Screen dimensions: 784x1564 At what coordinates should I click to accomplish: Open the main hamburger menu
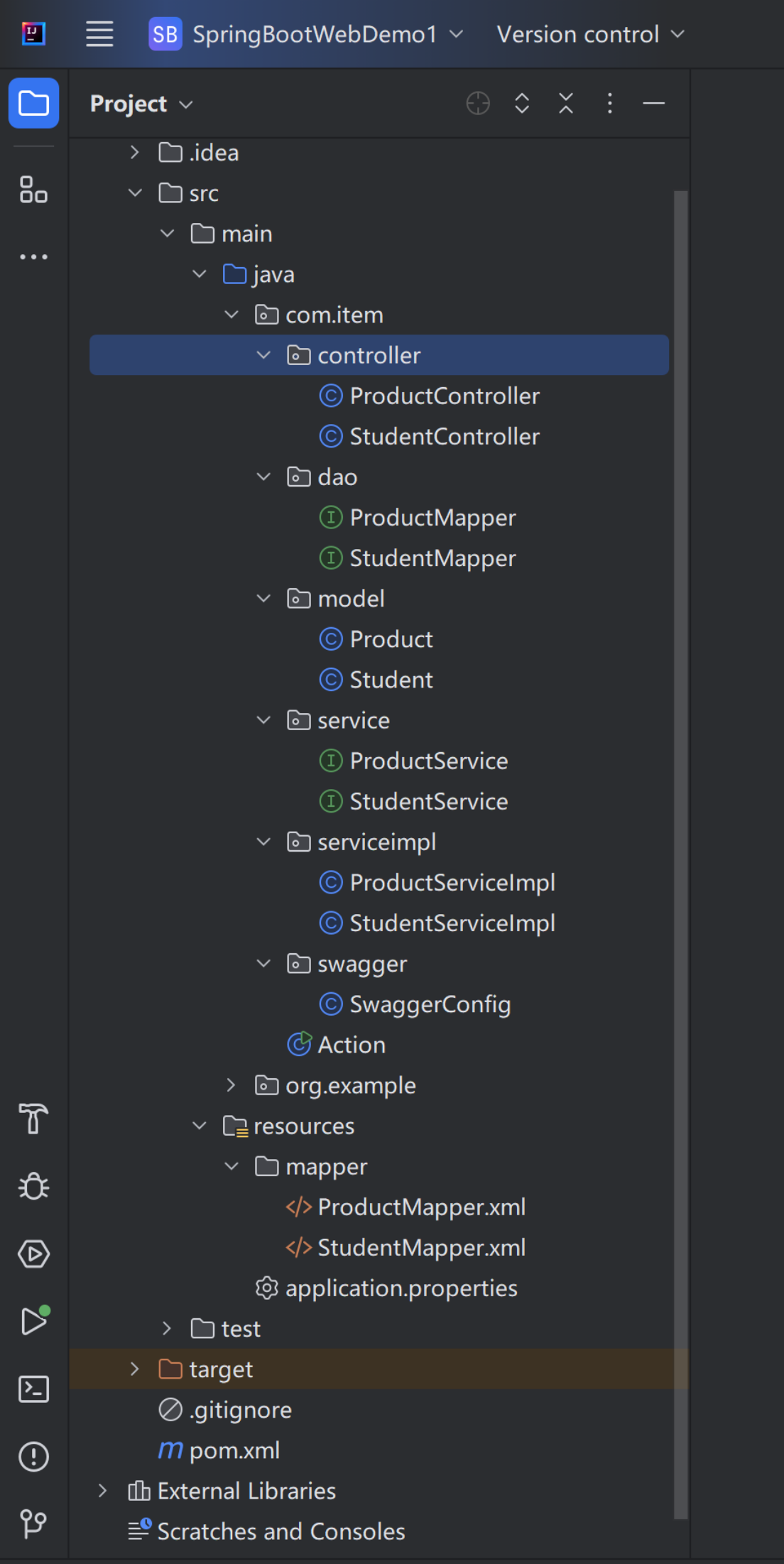coord(99,33)
